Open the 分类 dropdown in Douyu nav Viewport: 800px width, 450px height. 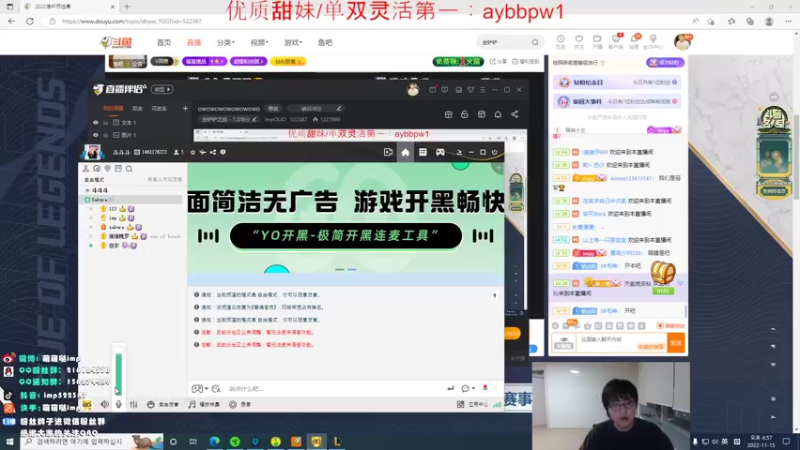226,42
